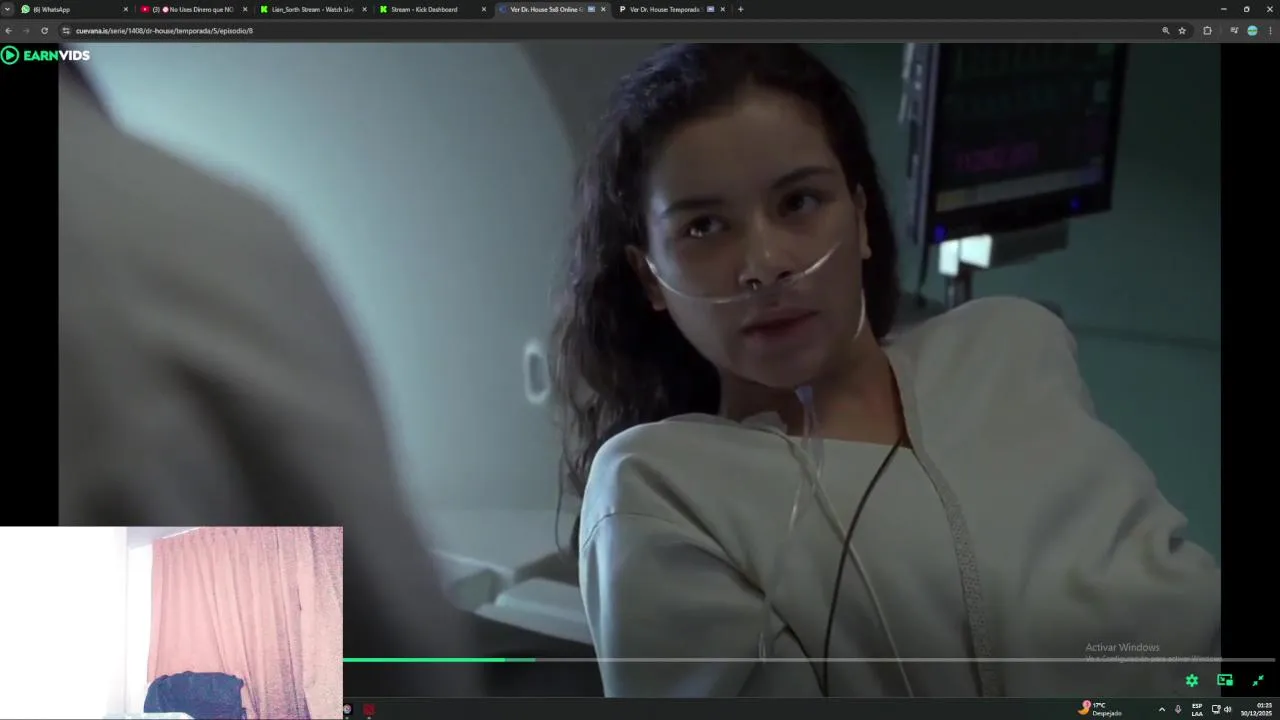
Task: Open the microphone tray icon
Action: 1178,709
